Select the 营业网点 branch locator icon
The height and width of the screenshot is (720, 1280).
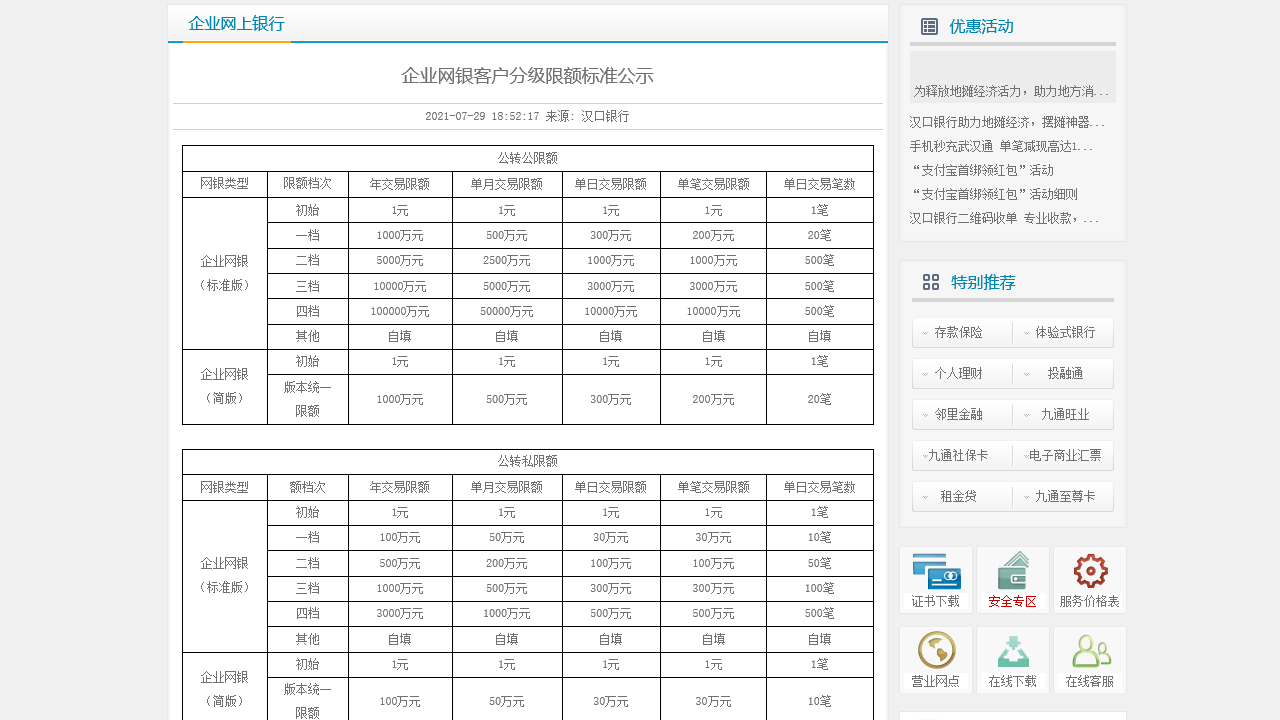pos(935,660)
